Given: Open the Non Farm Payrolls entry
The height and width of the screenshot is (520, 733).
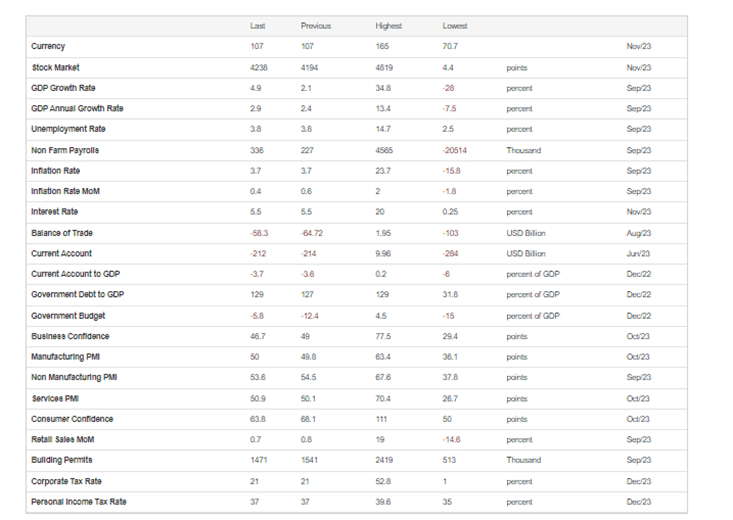Looking at the screenshot, I should click(65, 151).
